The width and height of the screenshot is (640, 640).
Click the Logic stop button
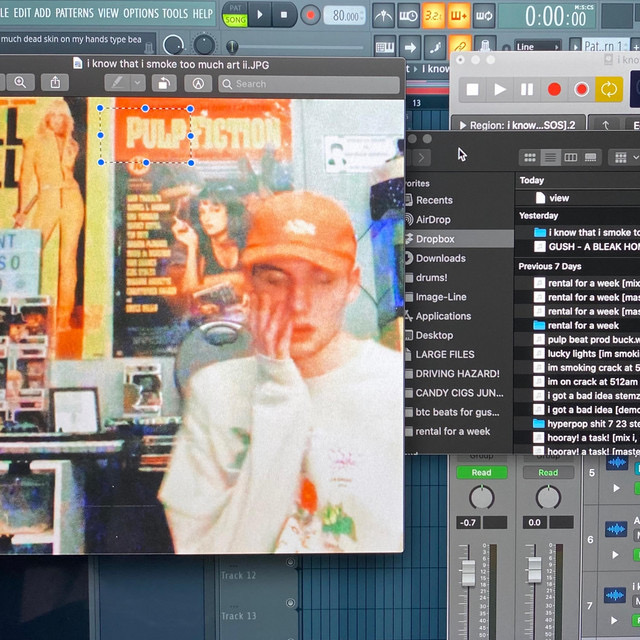coord(472,89)
